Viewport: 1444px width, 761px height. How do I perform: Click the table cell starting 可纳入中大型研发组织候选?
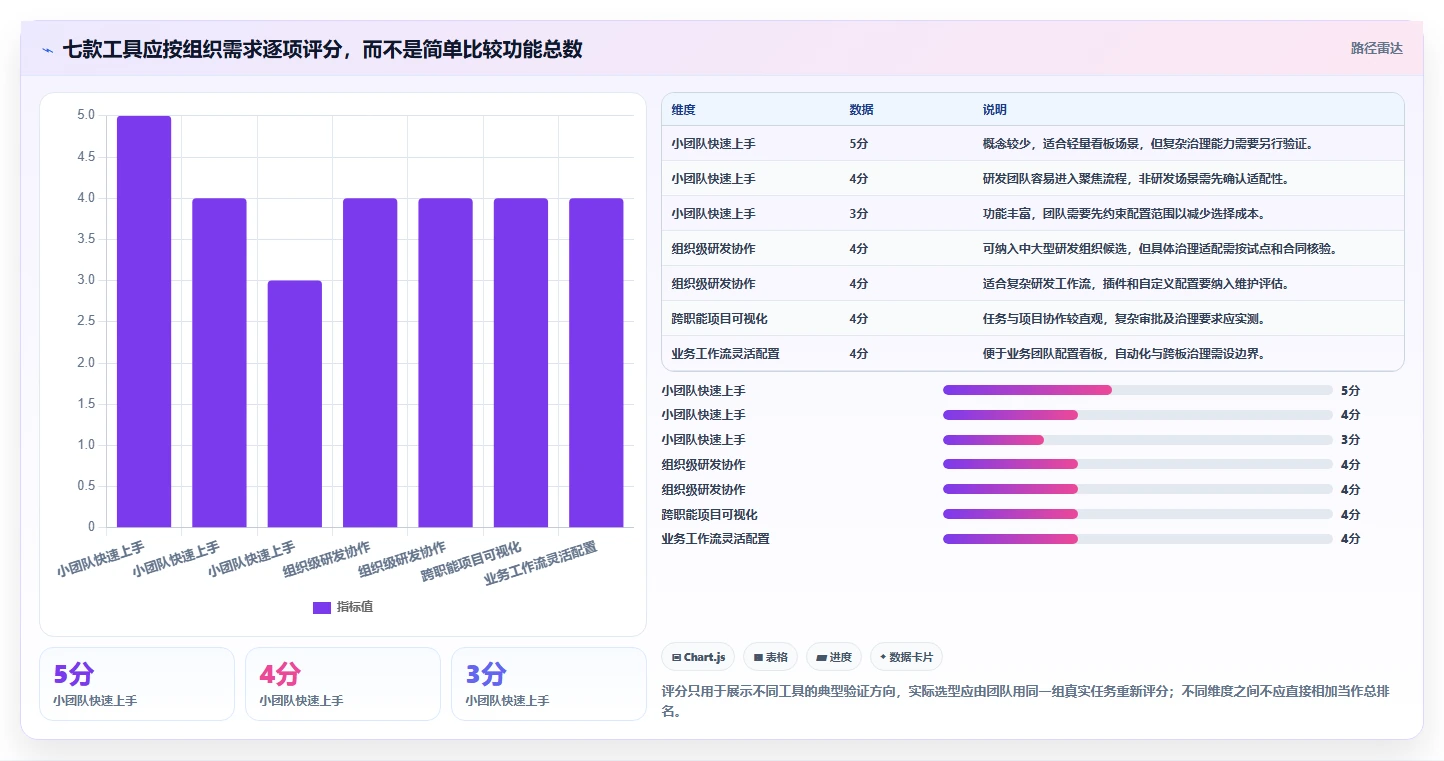(x=1160, y=249)
